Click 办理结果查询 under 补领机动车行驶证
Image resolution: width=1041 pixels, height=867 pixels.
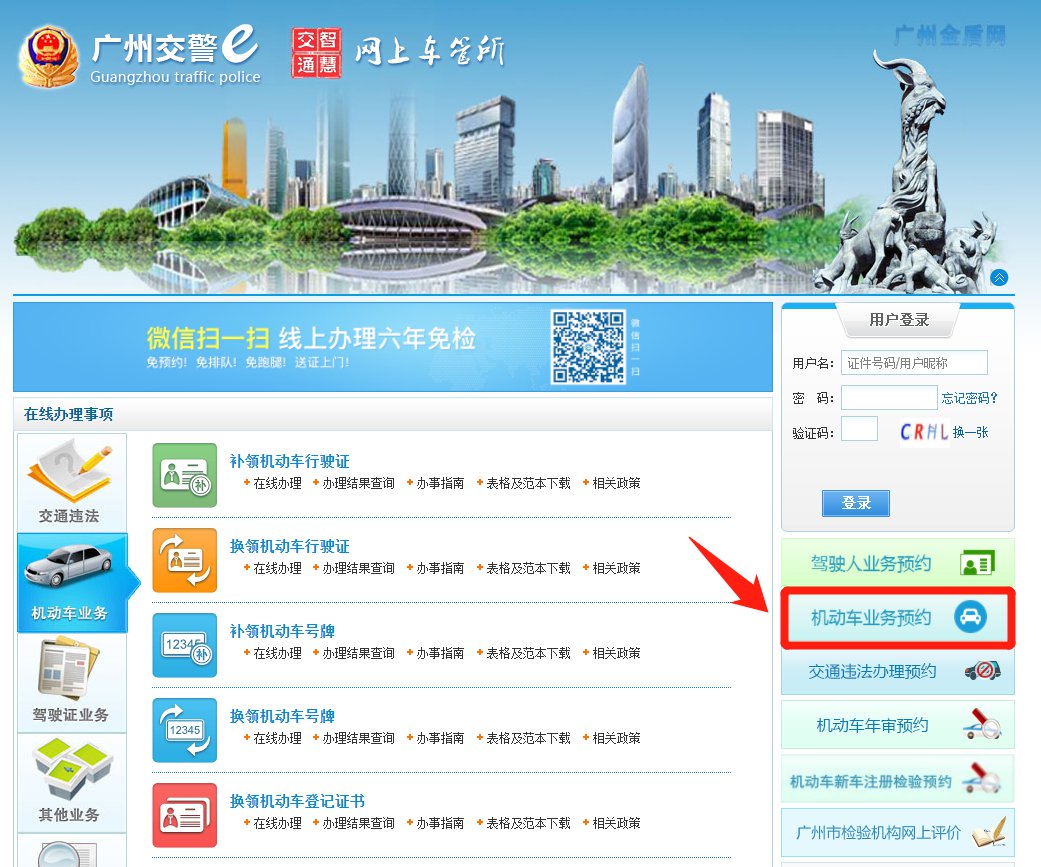click(359, 483)
